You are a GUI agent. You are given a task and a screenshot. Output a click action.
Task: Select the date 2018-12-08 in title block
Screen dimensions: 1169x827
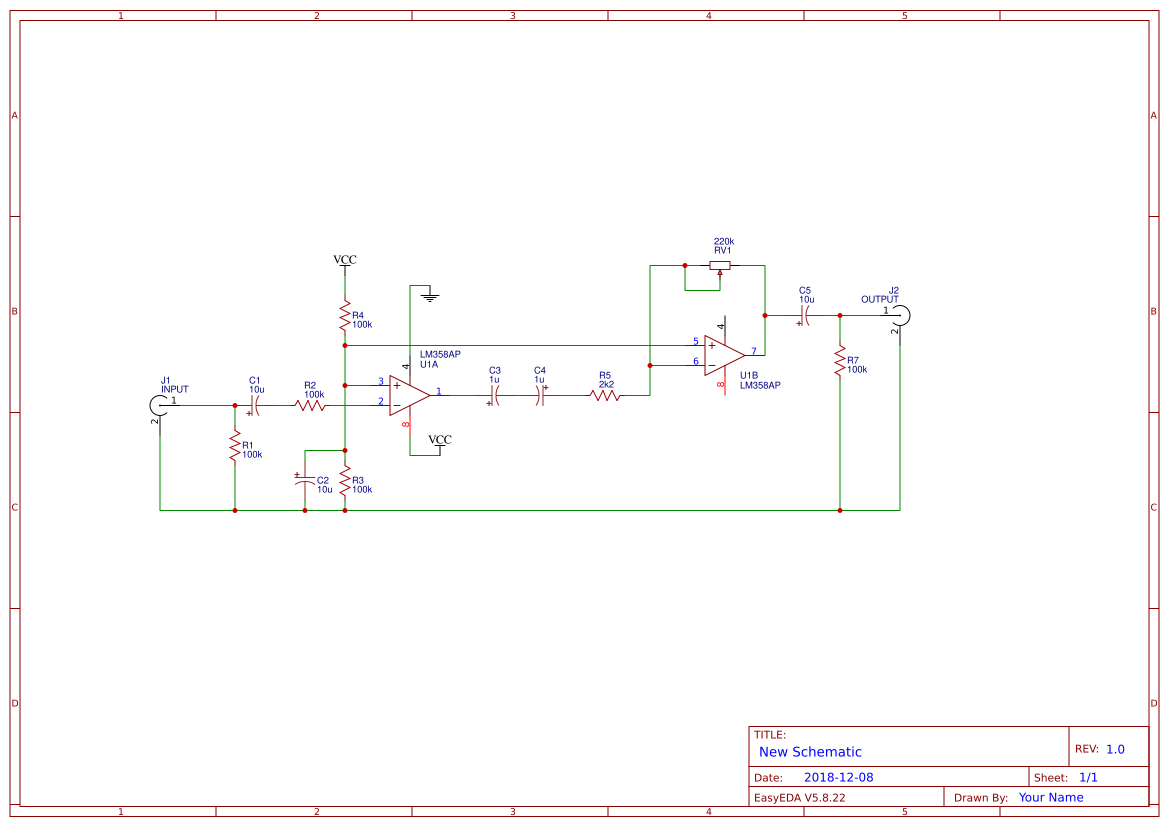tap(840, 776)
